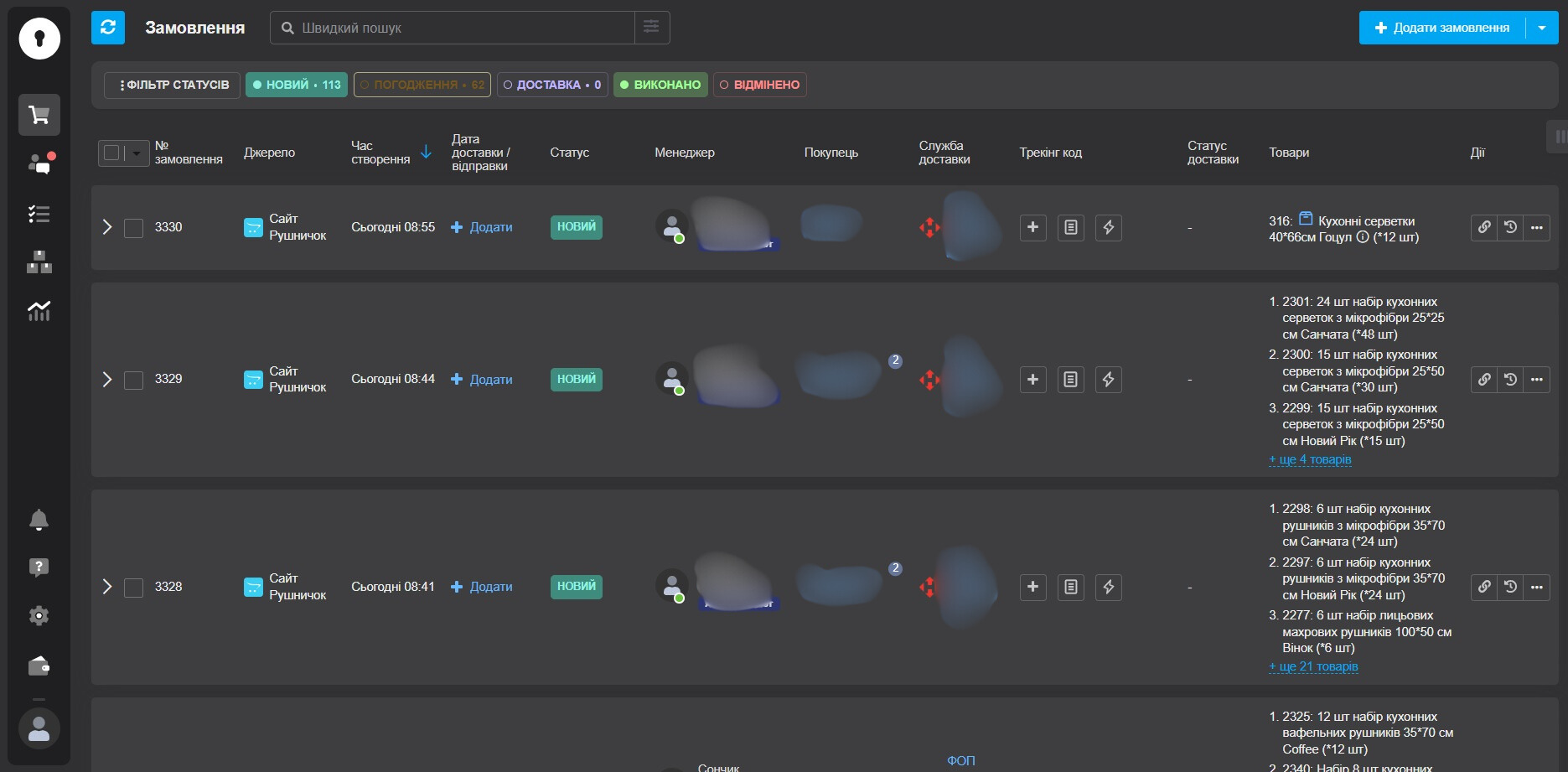Open the orders cart section in sidebar
The width and height of the screenshot is (1568, 772).
pyautogui.click(x=39, y=115)
